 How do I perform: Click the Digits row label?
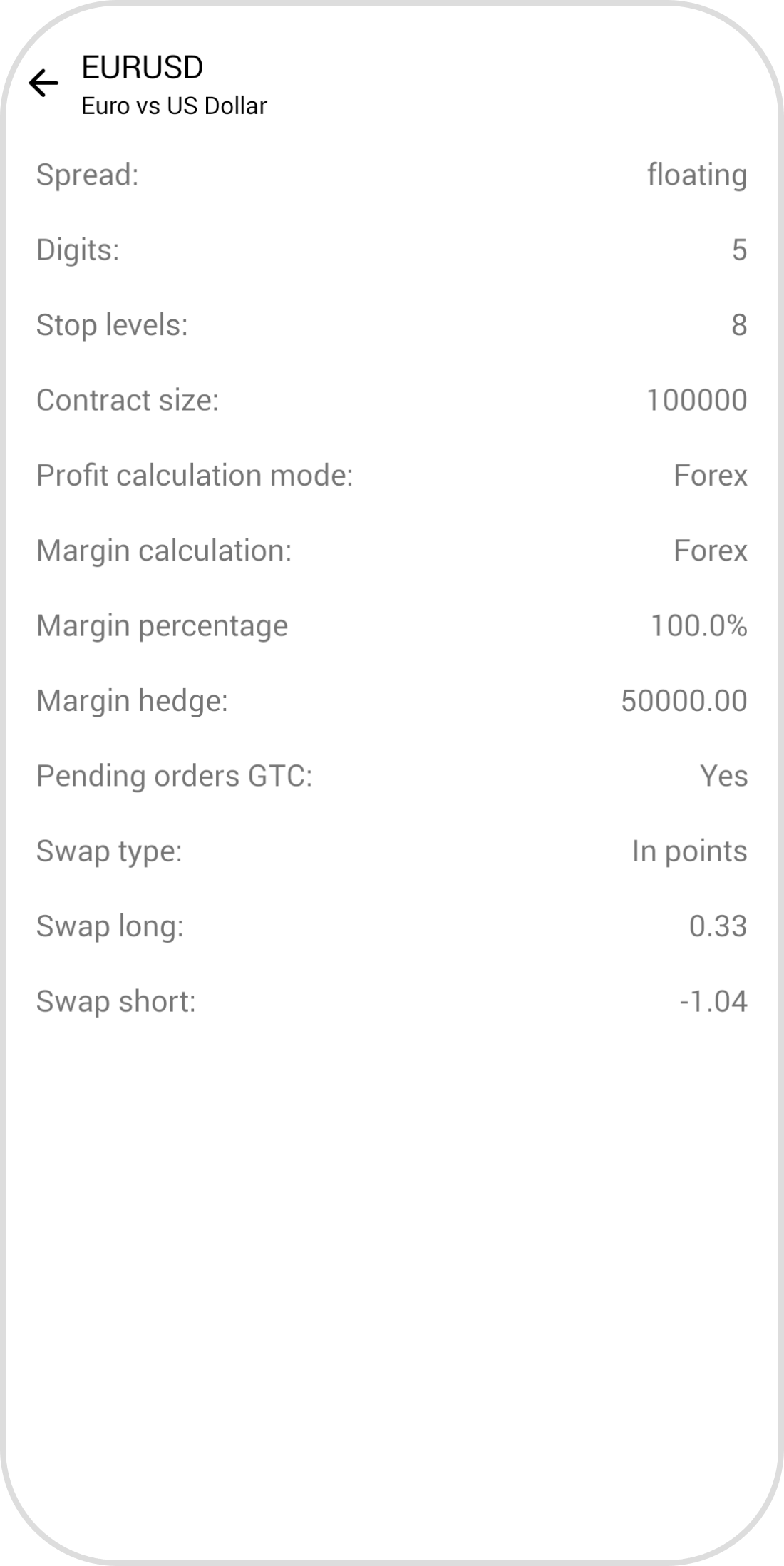78,250
